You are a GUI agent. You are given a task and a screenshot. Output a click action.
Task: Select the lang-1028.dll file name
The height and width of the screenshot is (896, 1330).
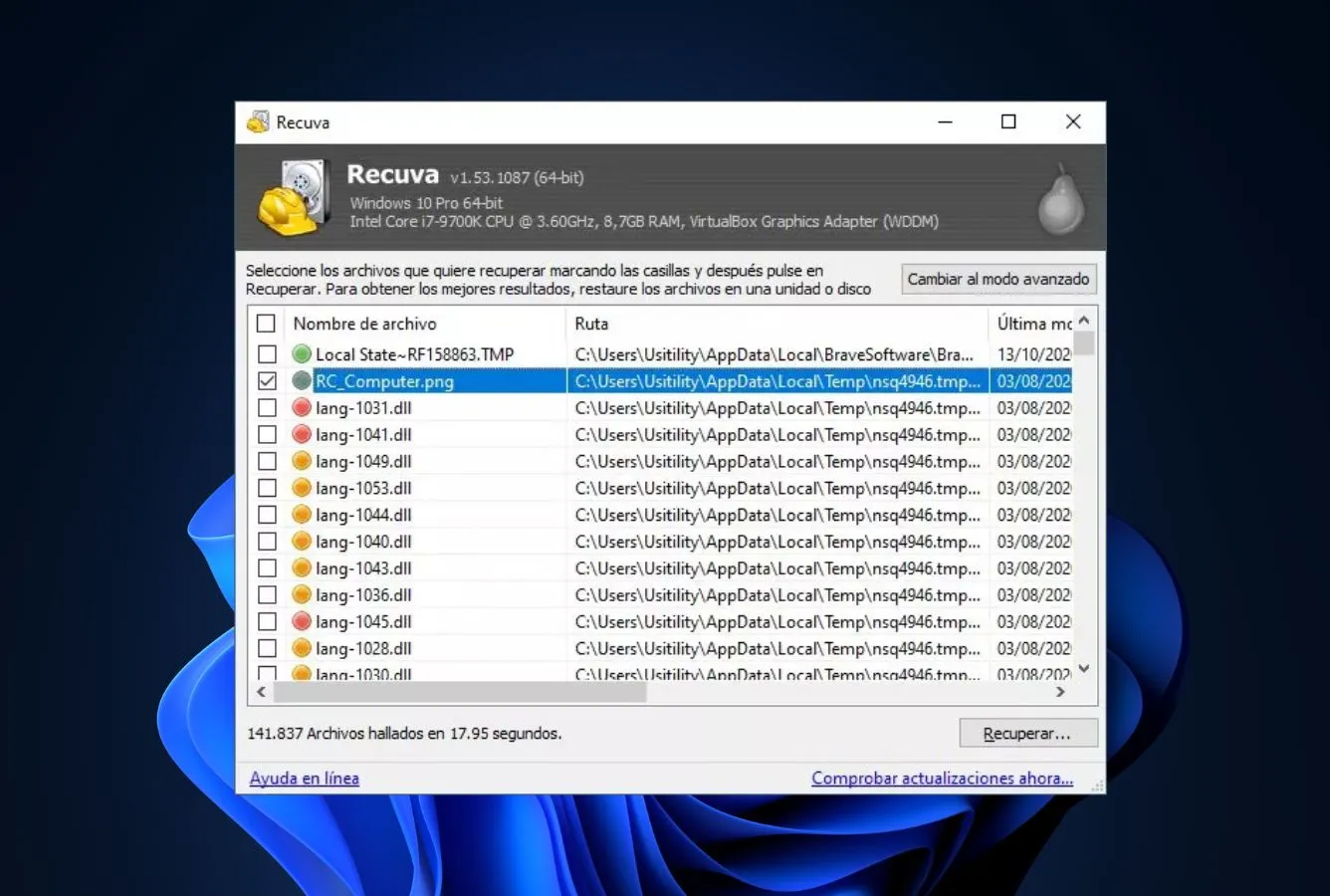pyautogui.click(x=363, y=648)
